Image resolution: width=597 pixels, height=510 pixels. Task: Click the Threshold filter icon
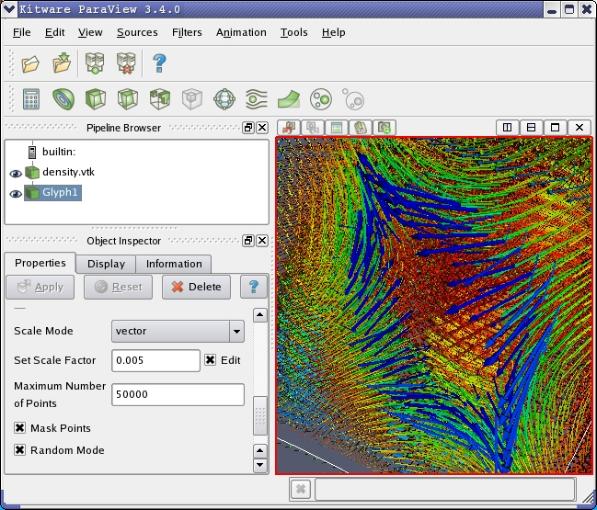(160, 99)
